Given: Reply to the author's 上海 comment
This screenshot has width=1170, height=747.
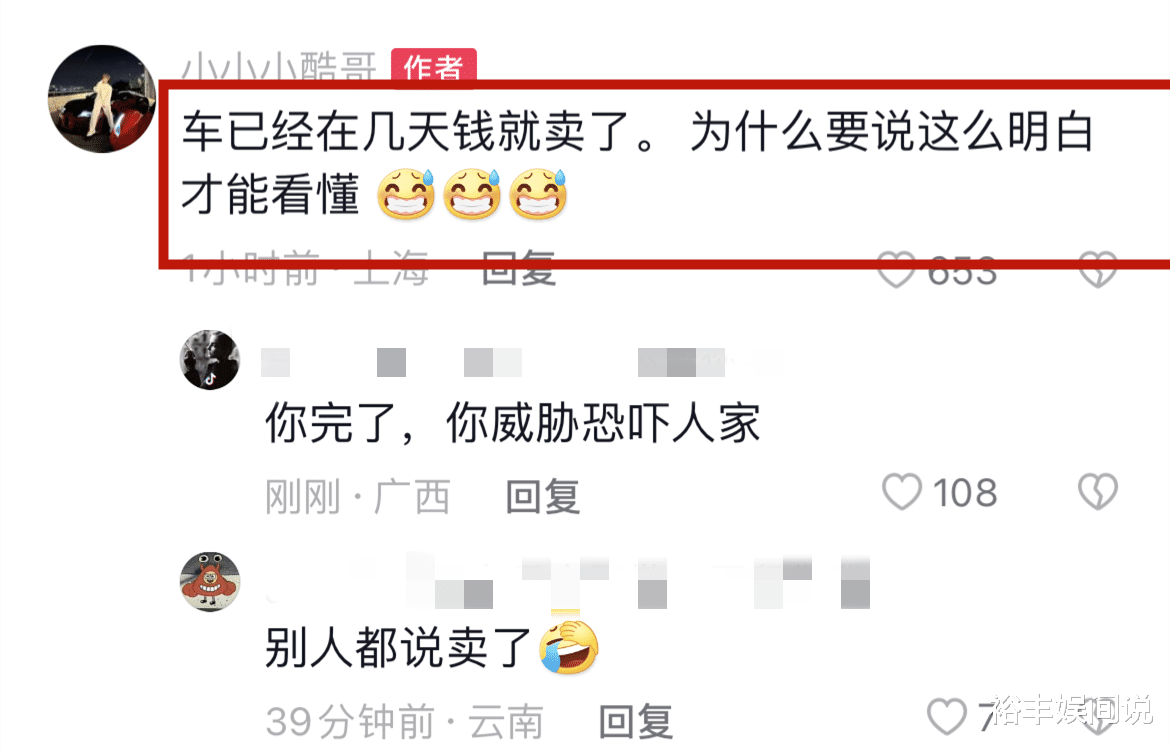Looking at the screenshot, I should click(519, 269).
